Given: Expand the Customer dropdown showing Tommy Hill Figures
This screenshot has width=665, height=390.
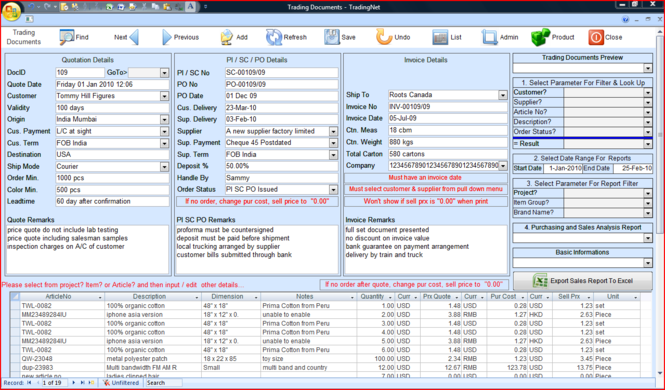Looking at the screenshot, I should coord(165,96).
